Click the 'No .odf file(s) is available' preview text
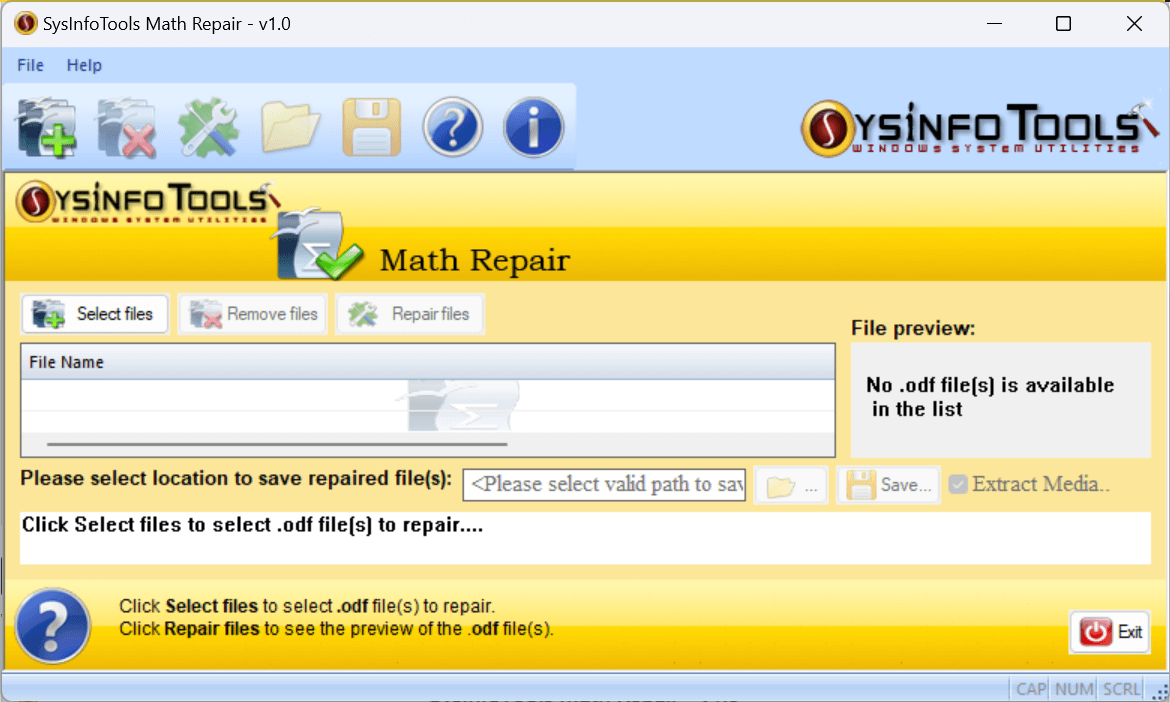This screenshot has height=702, width=1170. tap(990, 397)
